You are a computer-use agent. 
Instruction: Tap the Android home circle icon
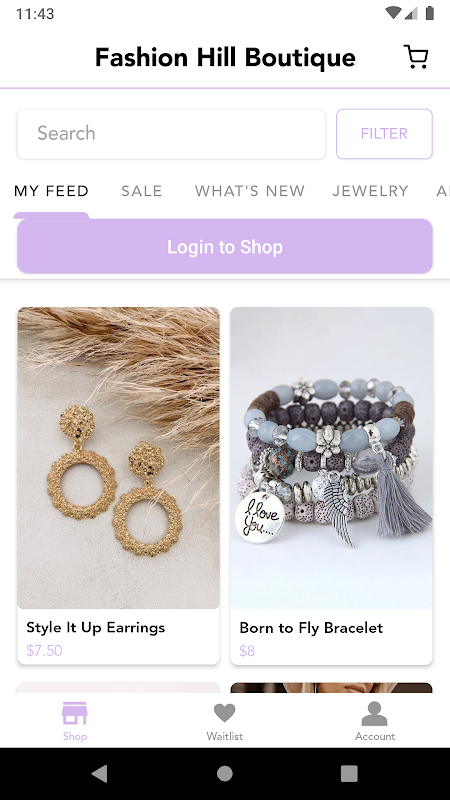click(x=224, y=774)
